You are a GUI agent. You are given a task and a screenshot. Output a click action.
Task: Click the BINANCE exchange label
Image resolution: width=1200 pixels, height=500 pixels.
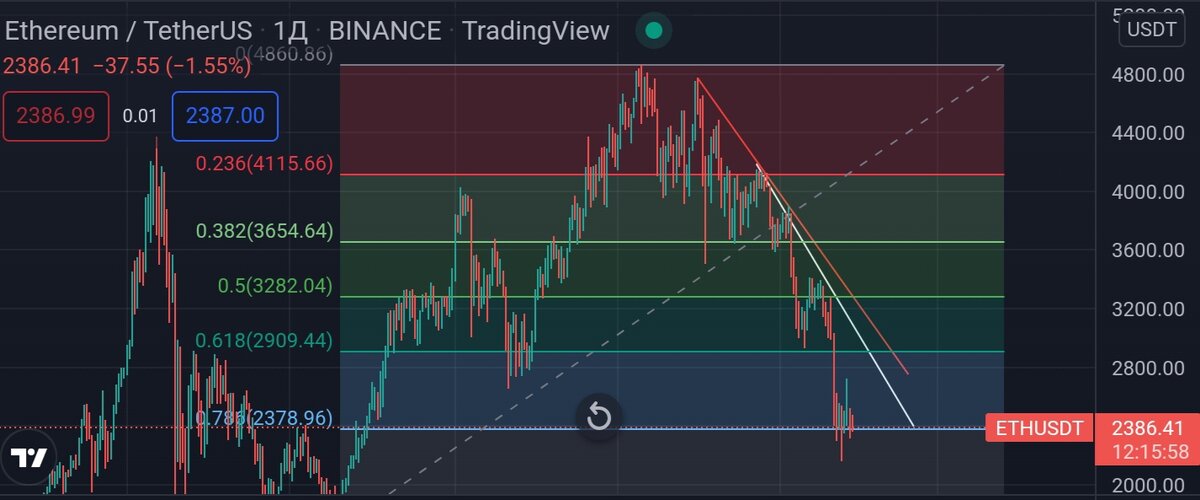(x=385, y=30)
